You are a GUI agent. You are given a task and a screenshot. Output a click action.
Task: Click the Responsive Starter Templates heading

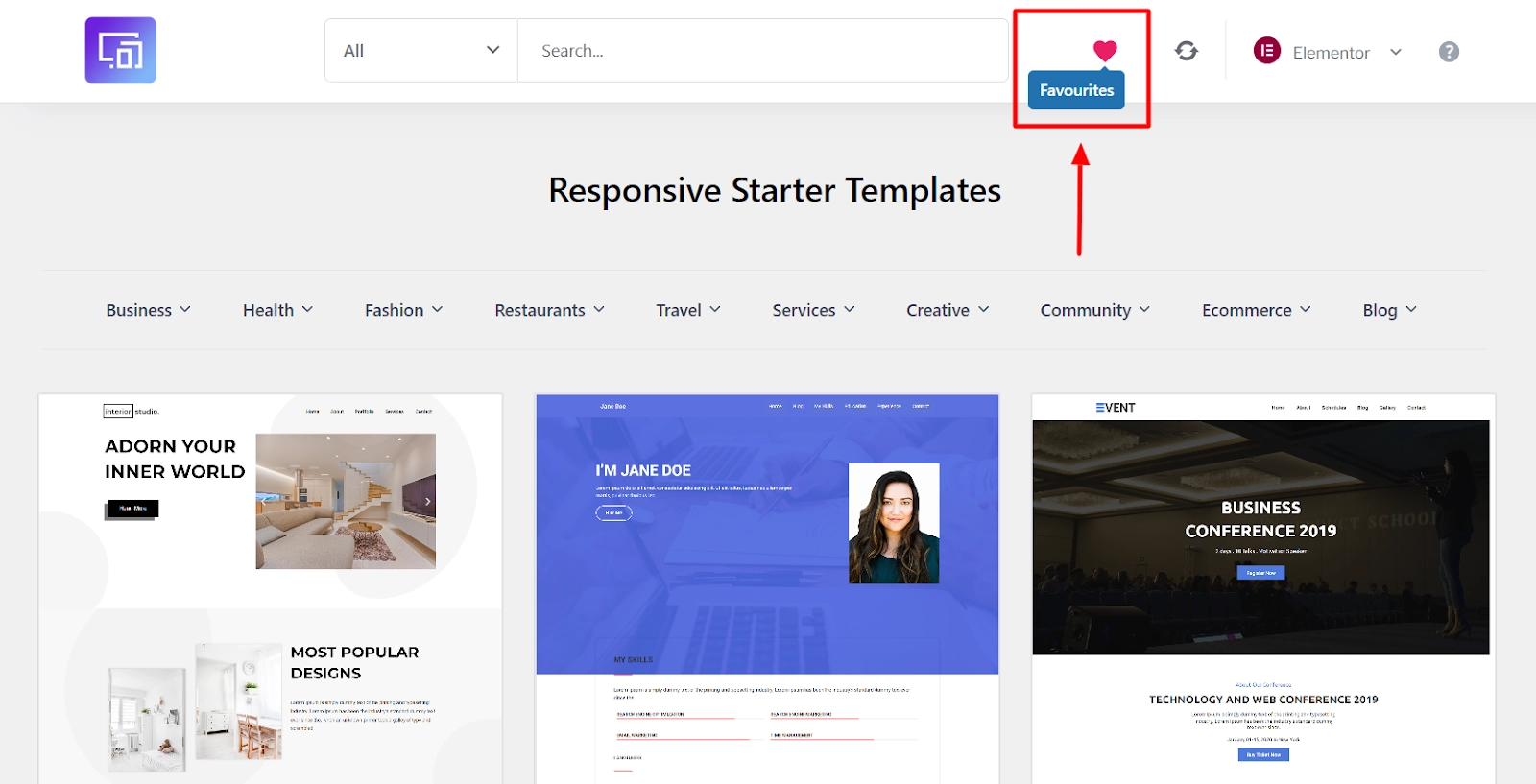(775, 190)
